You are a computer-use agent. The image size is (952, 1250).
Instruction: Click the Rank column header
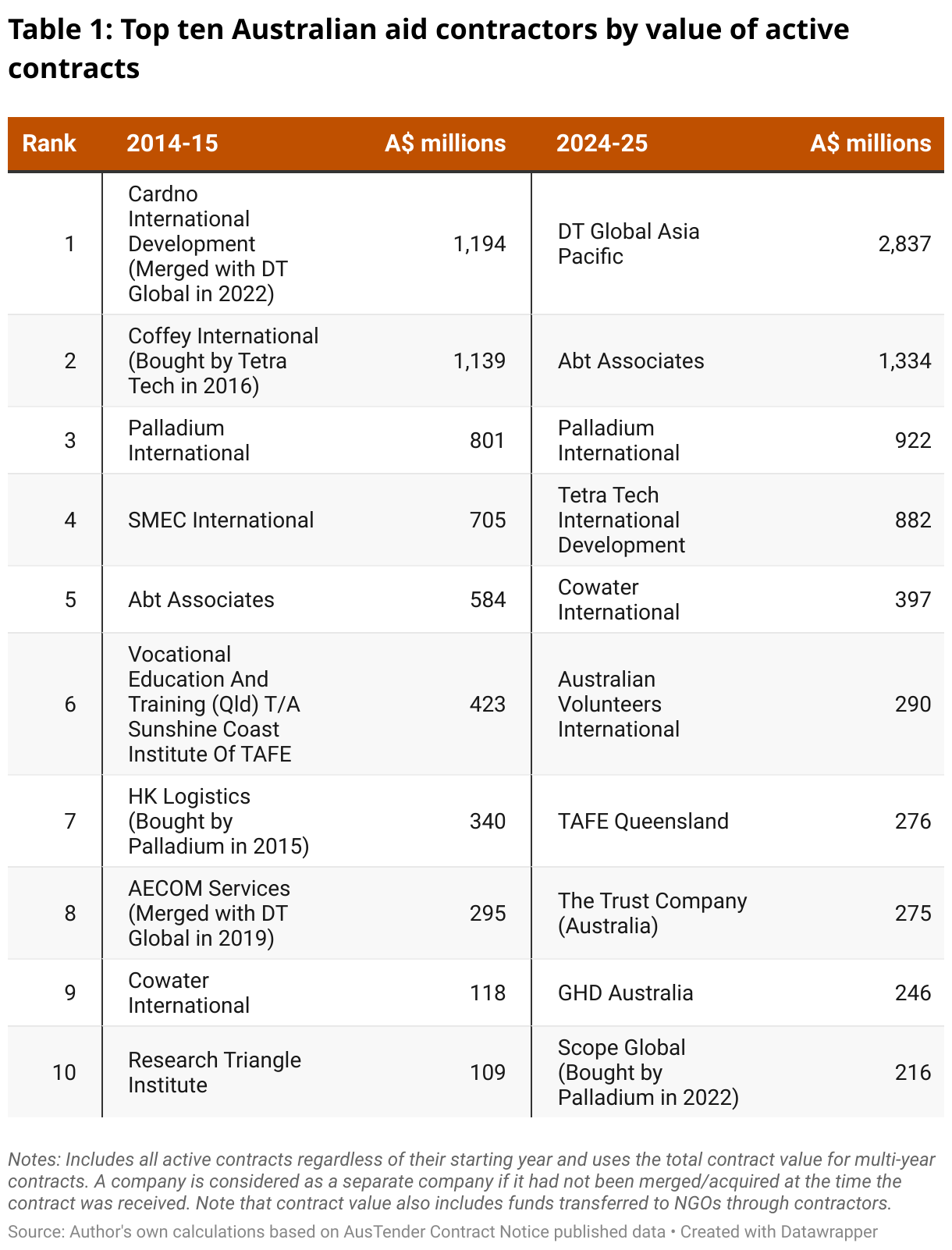coord(49,144)
